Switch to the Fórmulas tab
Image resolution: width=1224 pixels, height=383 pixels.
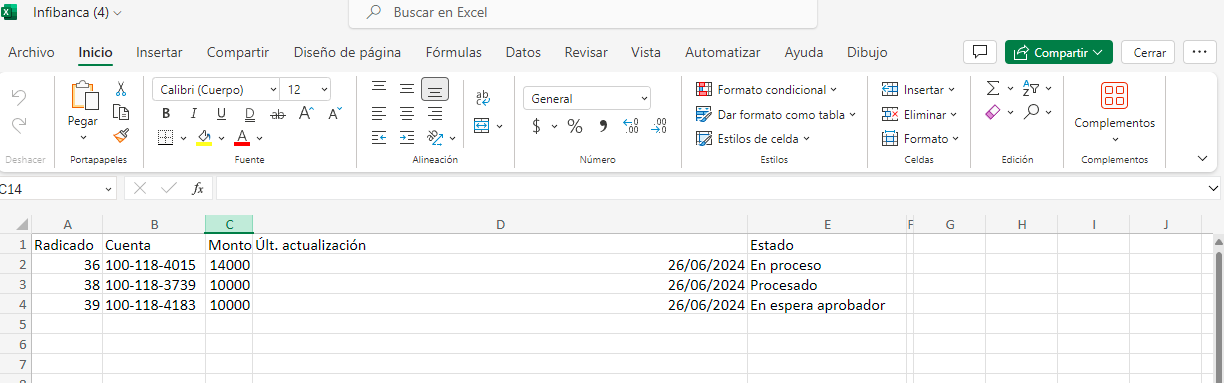click(x=453, y=52)
